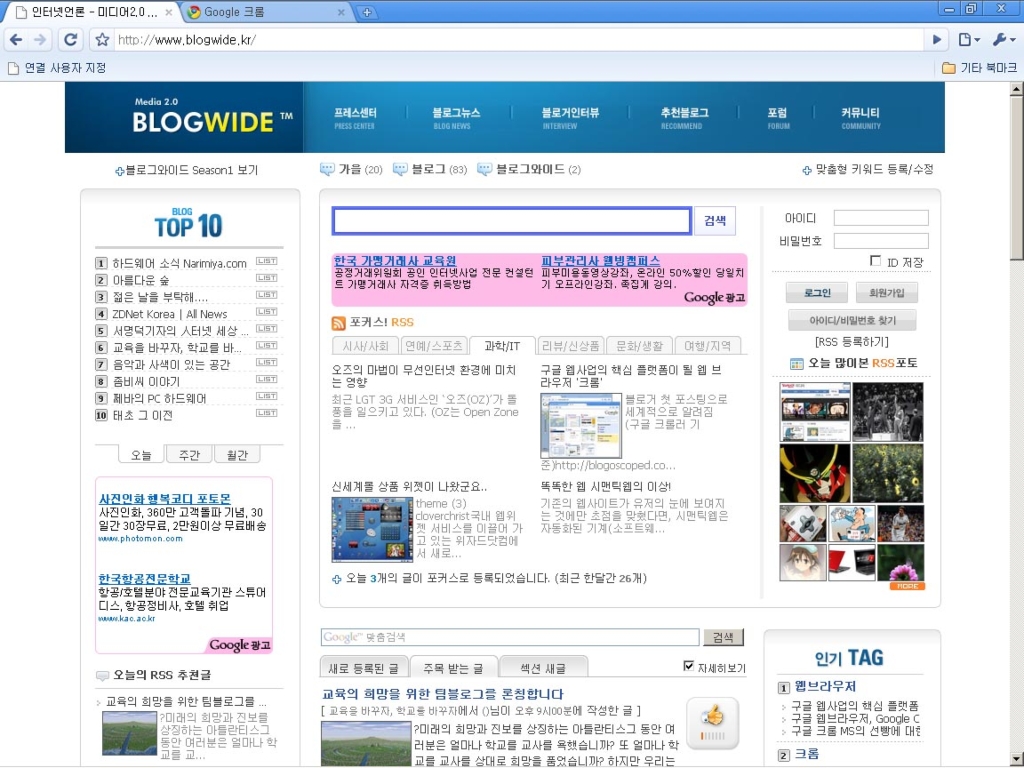Click the 비밀번호 input field
The image size is (1024, 768).
tap(881, 241)
